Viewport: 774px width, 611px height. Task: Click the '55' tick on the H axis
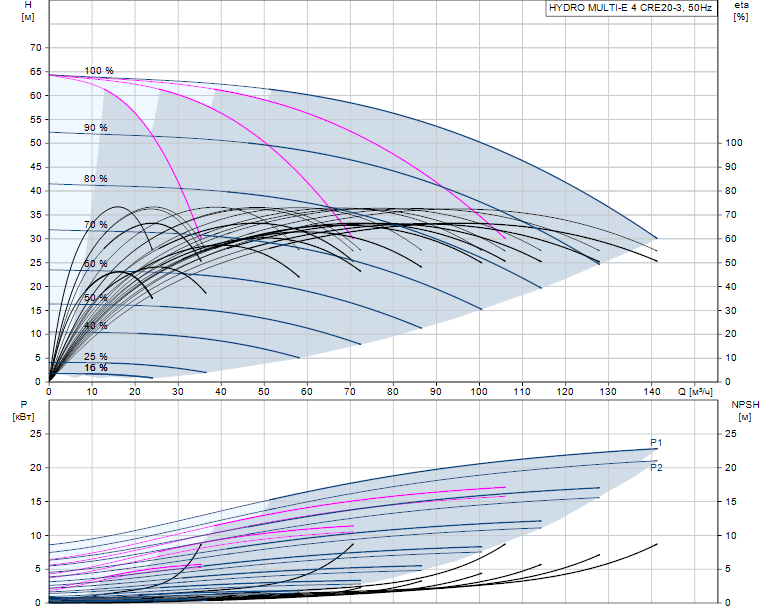point(36,119)
